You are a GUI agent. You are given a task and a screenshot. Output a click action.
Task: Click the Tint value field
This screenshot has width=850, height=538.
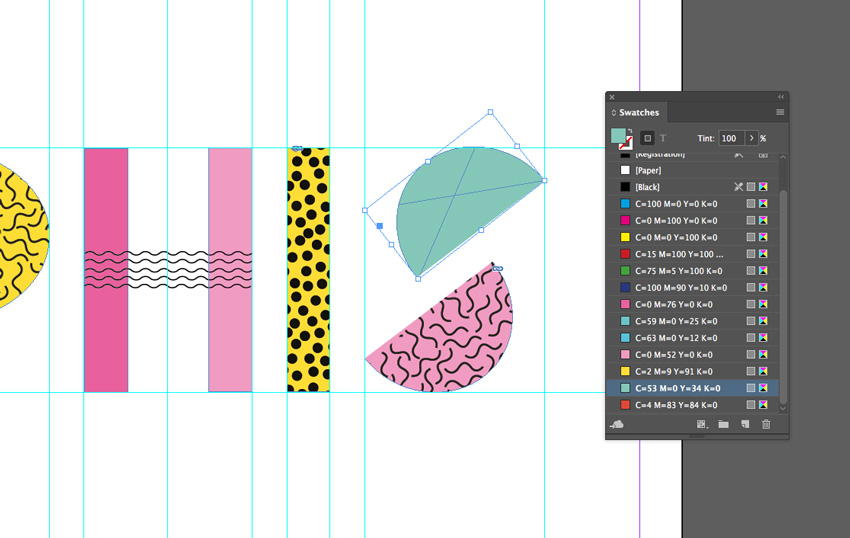730,138
